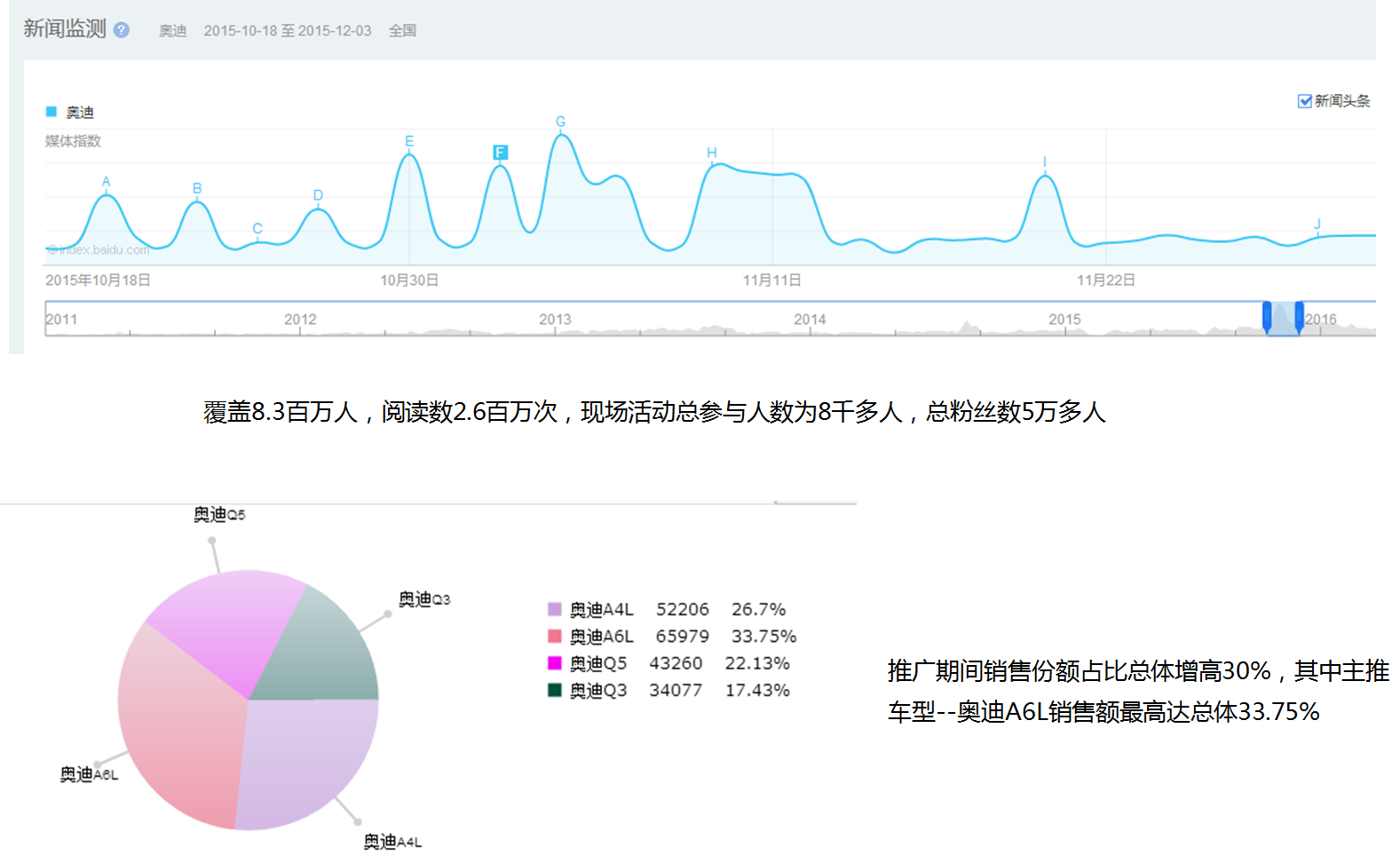Click news marker H on the curve
This screenshot has height=855, width=1400.
coord(711,154)
